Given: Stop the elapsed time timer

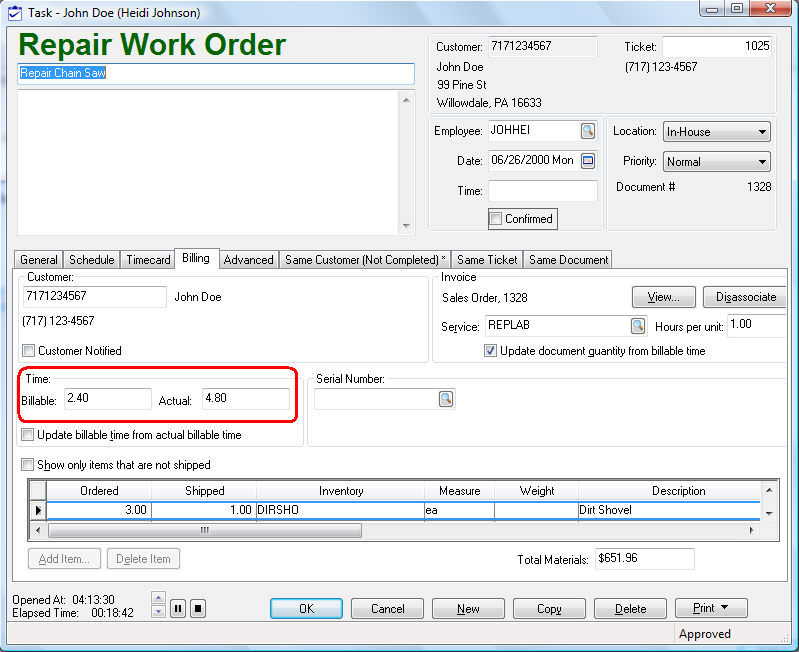Looking at the screenshot, I should 198,608.
